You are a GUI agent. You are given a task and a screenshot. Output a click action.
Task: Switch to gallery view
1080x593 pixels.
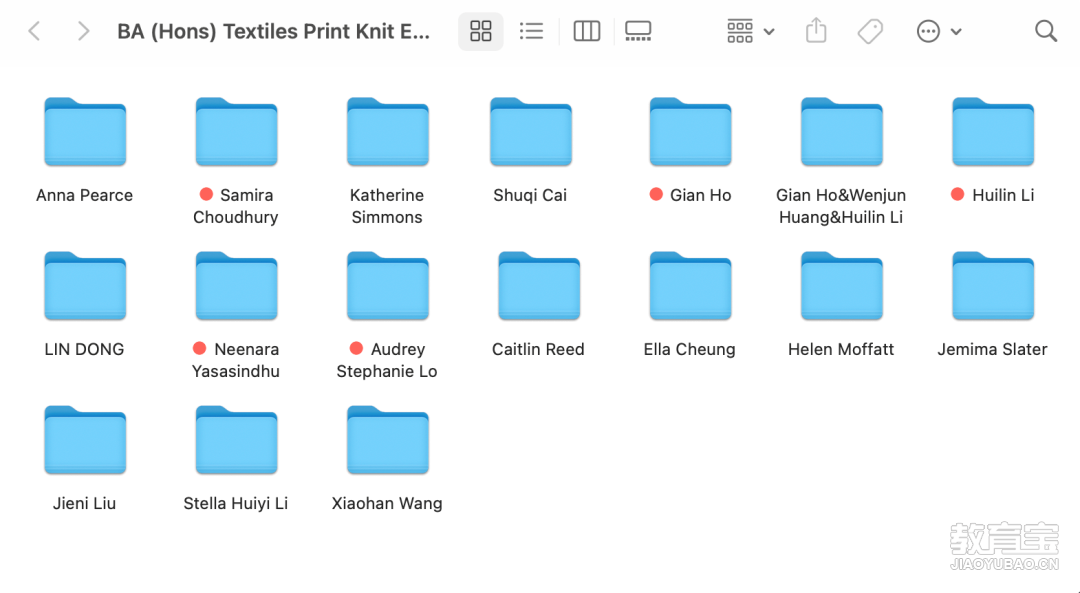pyautogui.click(x=638, y=31)
